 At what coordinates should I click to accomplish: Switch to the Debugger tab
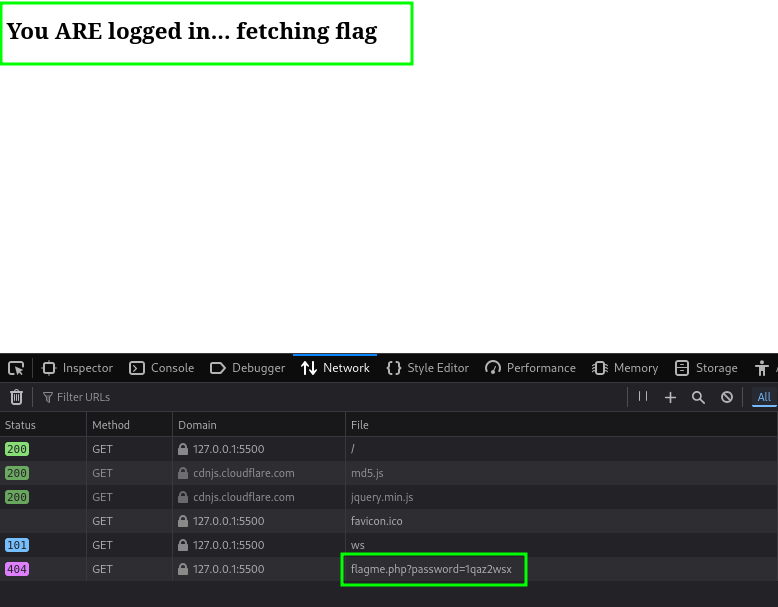coord(248,368)
